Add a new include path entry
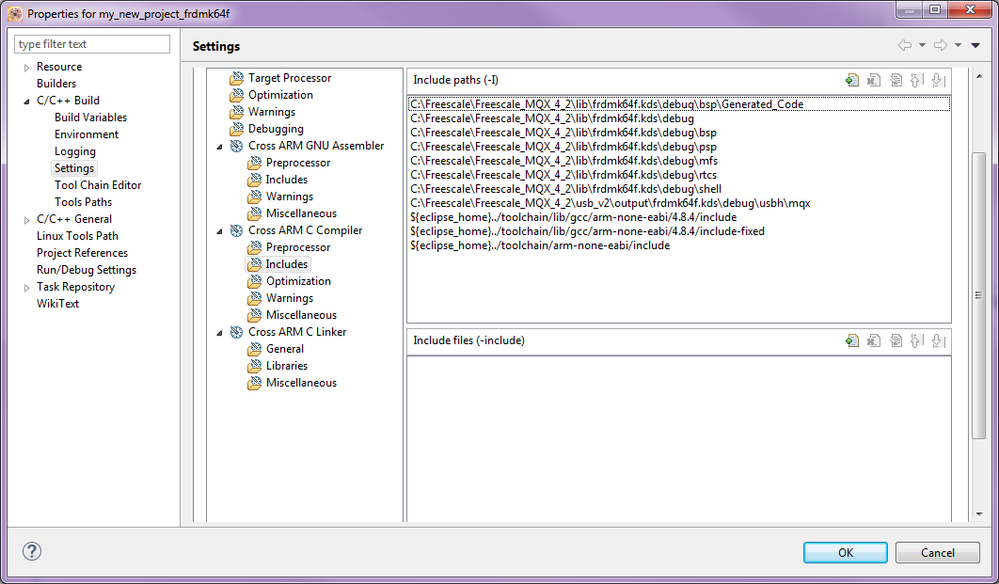The width and height of the screenshot is (999, 584). coord(852,80)
